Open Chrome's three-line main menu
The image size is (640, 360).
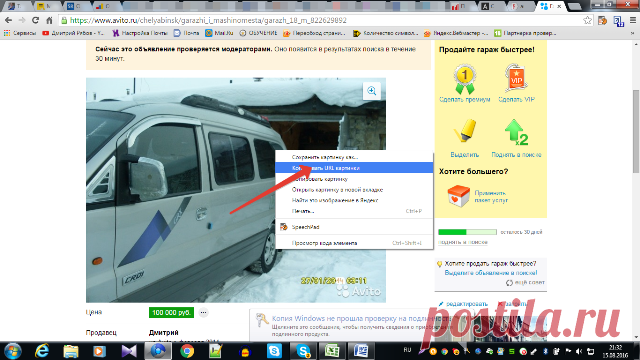633,20
